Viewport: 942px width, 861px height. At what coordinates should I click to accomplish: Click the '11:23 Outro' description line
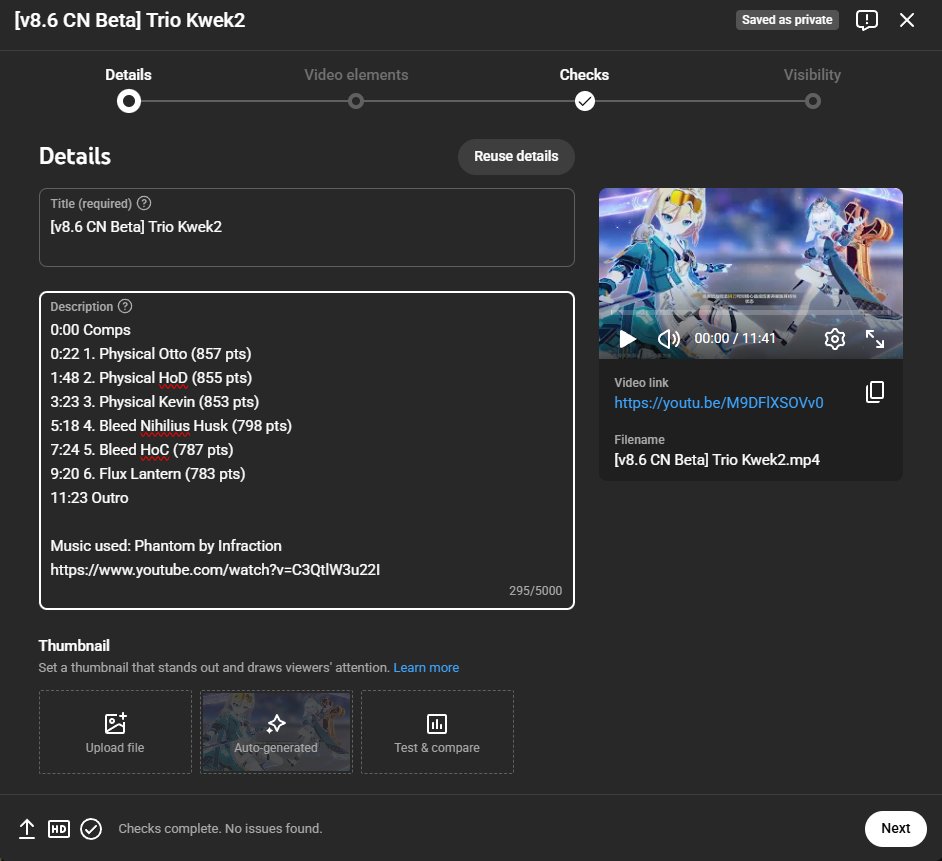click(x=90, y=498)
